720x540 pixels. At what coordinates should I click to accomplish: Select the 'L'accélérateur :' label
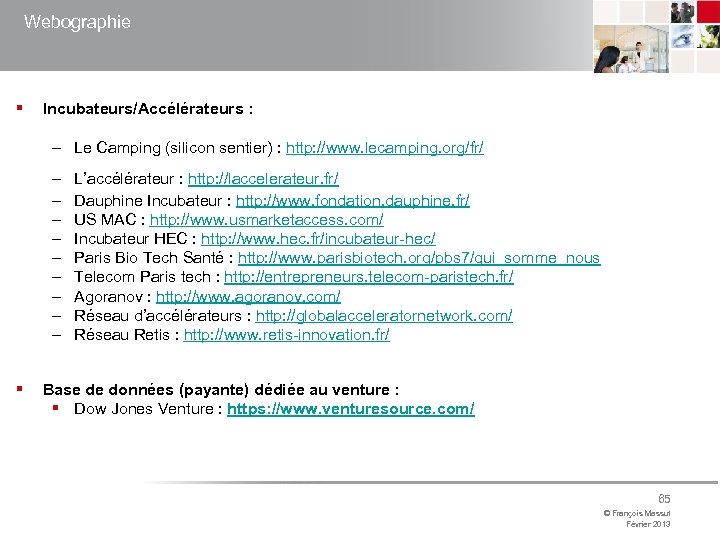pyautogui.click(x=129, y=179)
